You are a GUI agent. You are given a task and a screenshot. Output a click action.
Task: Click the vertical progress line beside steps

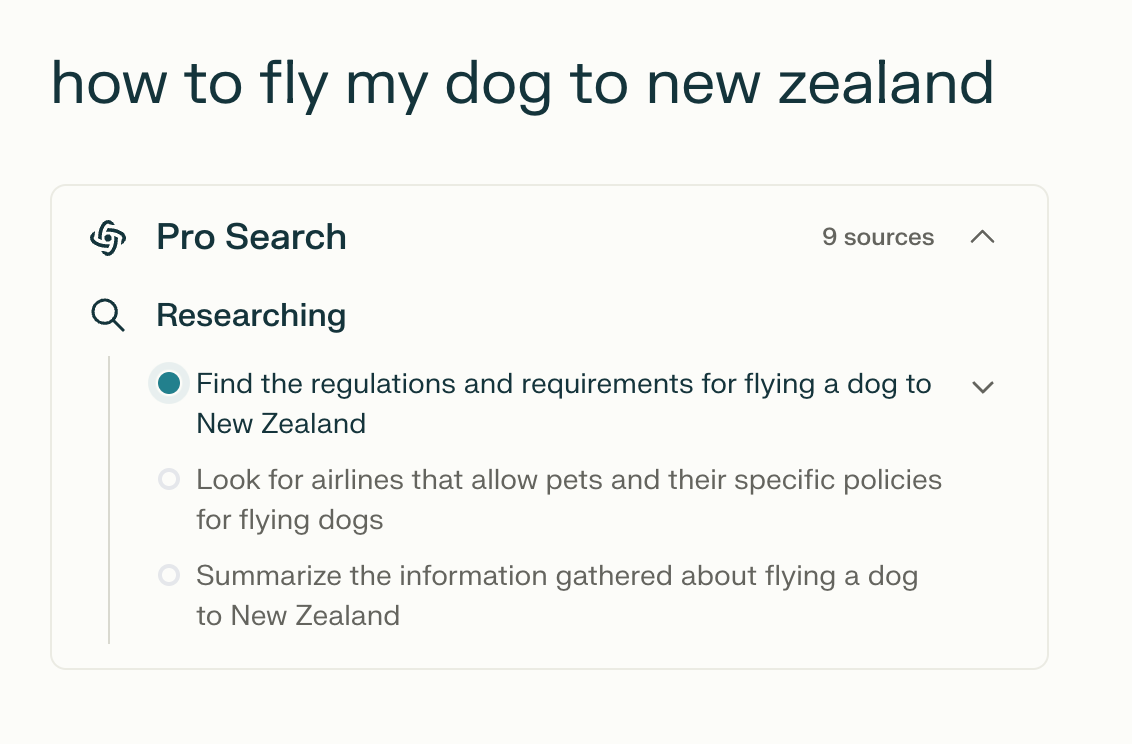tap(109, 499)
